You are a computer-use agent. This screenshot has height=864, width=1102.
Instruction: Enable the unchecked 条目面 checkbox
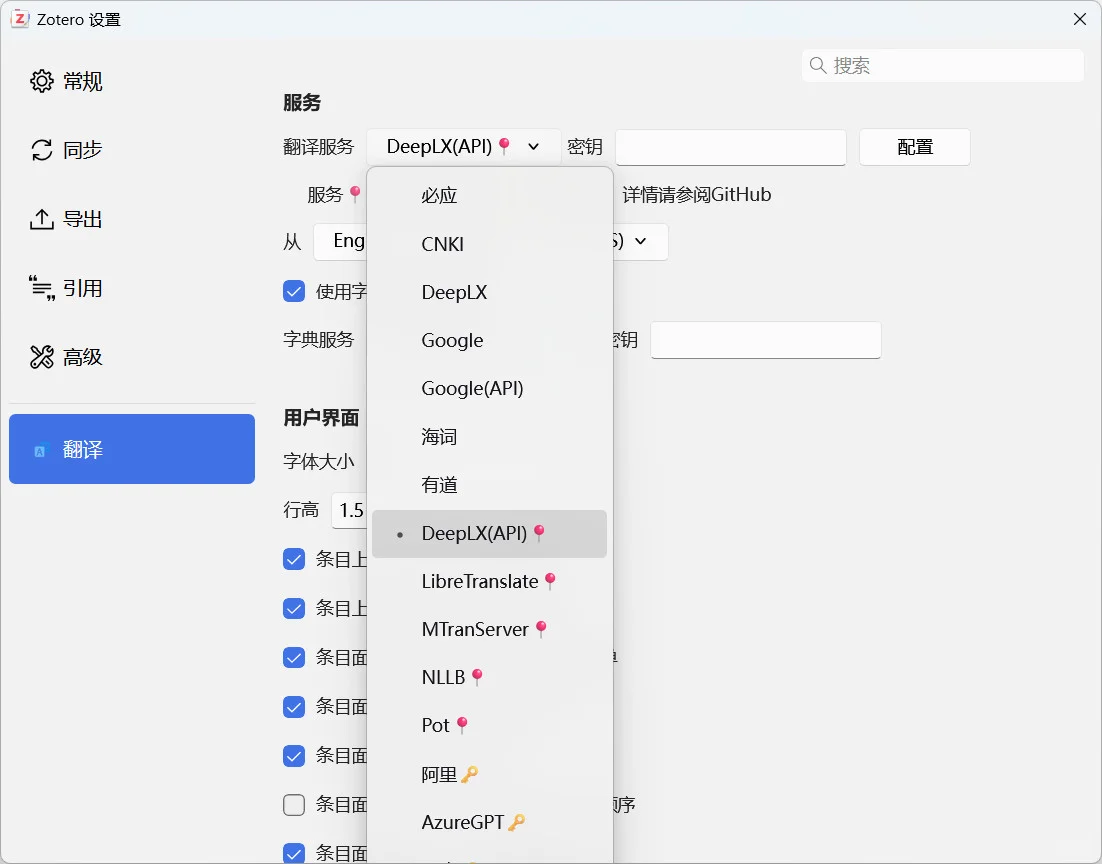293,805
